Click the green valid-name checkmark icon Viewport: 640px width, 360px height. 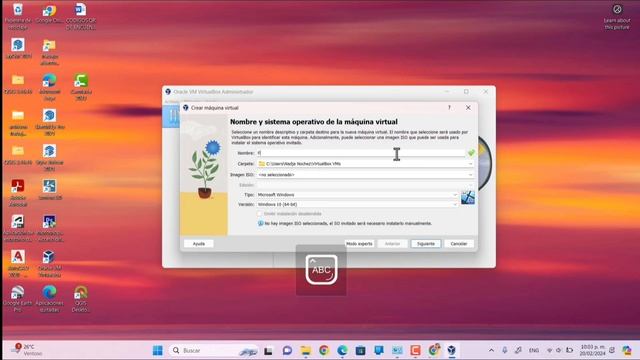471,153
